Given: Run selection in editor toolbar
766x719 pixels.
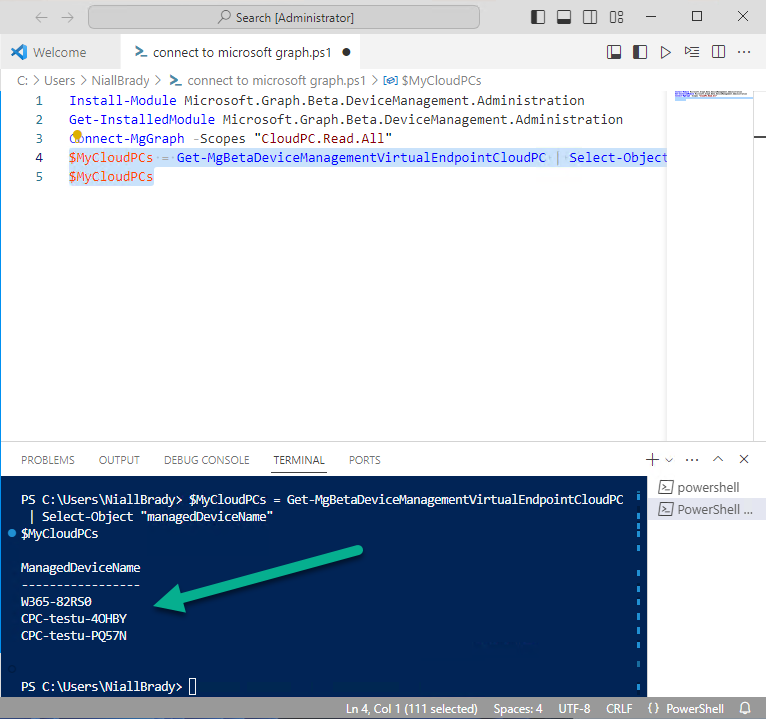Looking at the screenshot, I should 692,52.
